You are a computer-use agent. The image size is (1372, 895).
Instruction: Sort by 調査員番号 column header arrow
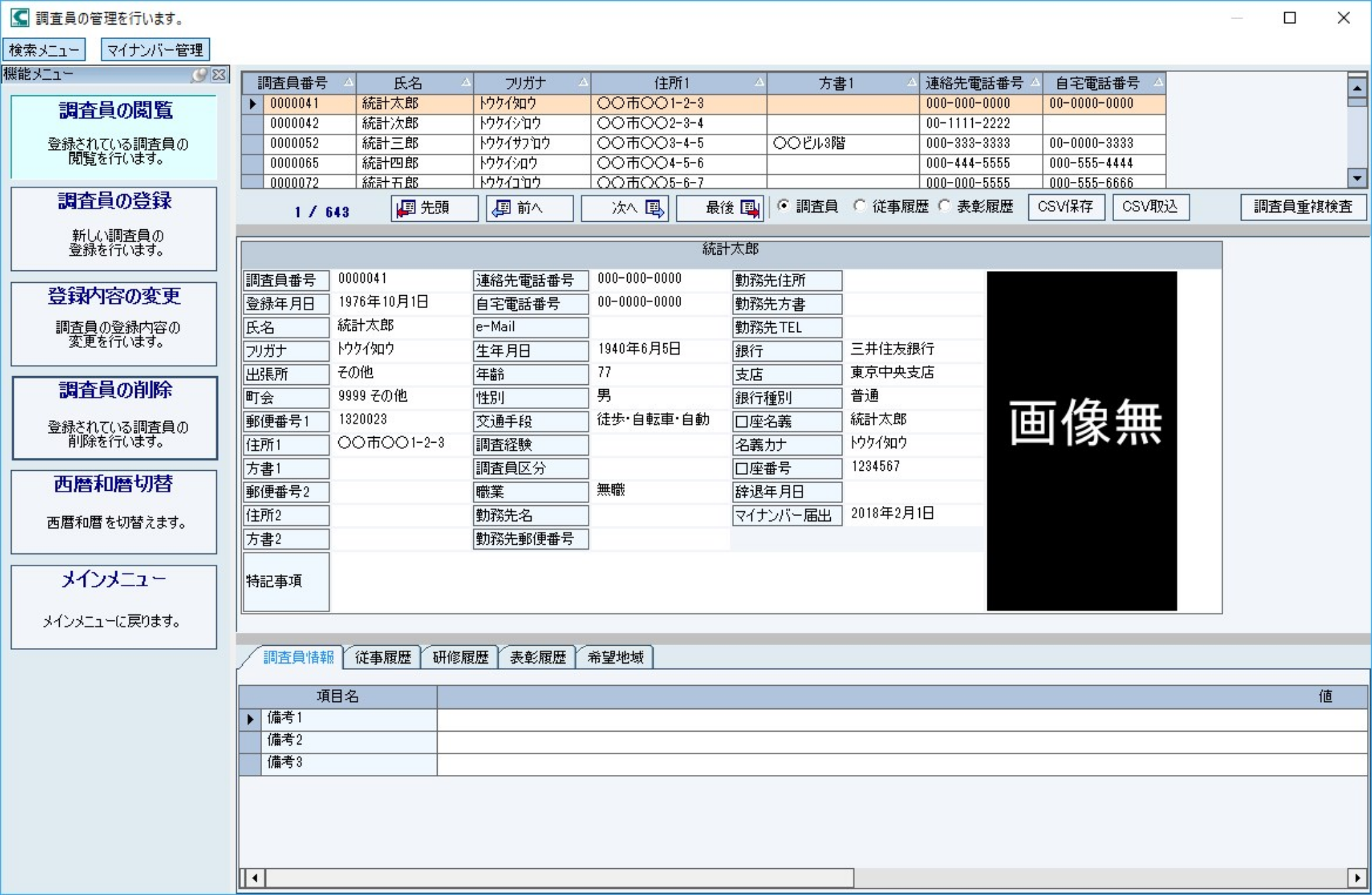click(x=348, y=82)
